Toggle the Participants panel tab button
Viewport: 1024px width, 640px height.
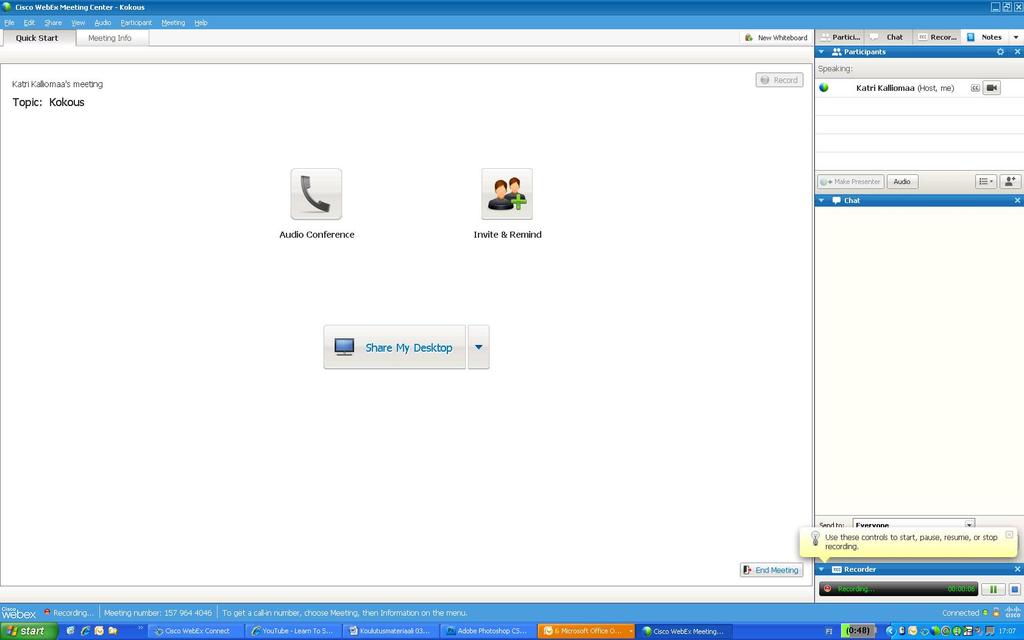[840, 37]
